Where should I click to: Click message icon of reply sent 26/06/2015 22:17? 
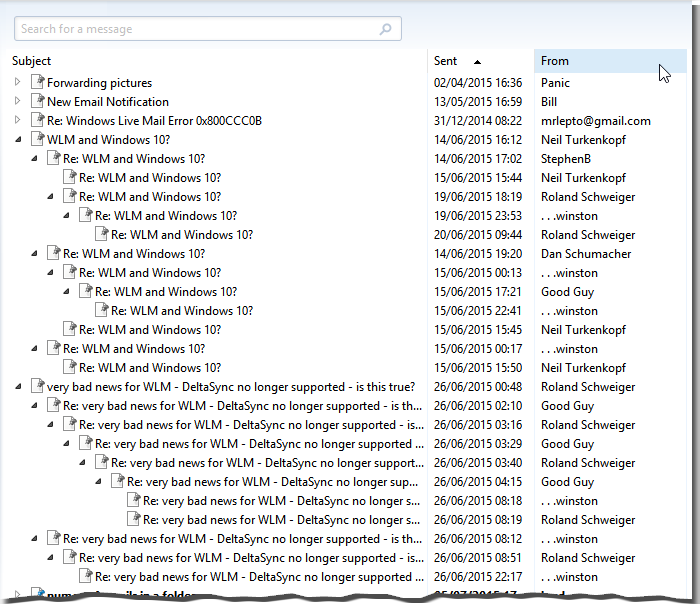click(x=86, y=576)
